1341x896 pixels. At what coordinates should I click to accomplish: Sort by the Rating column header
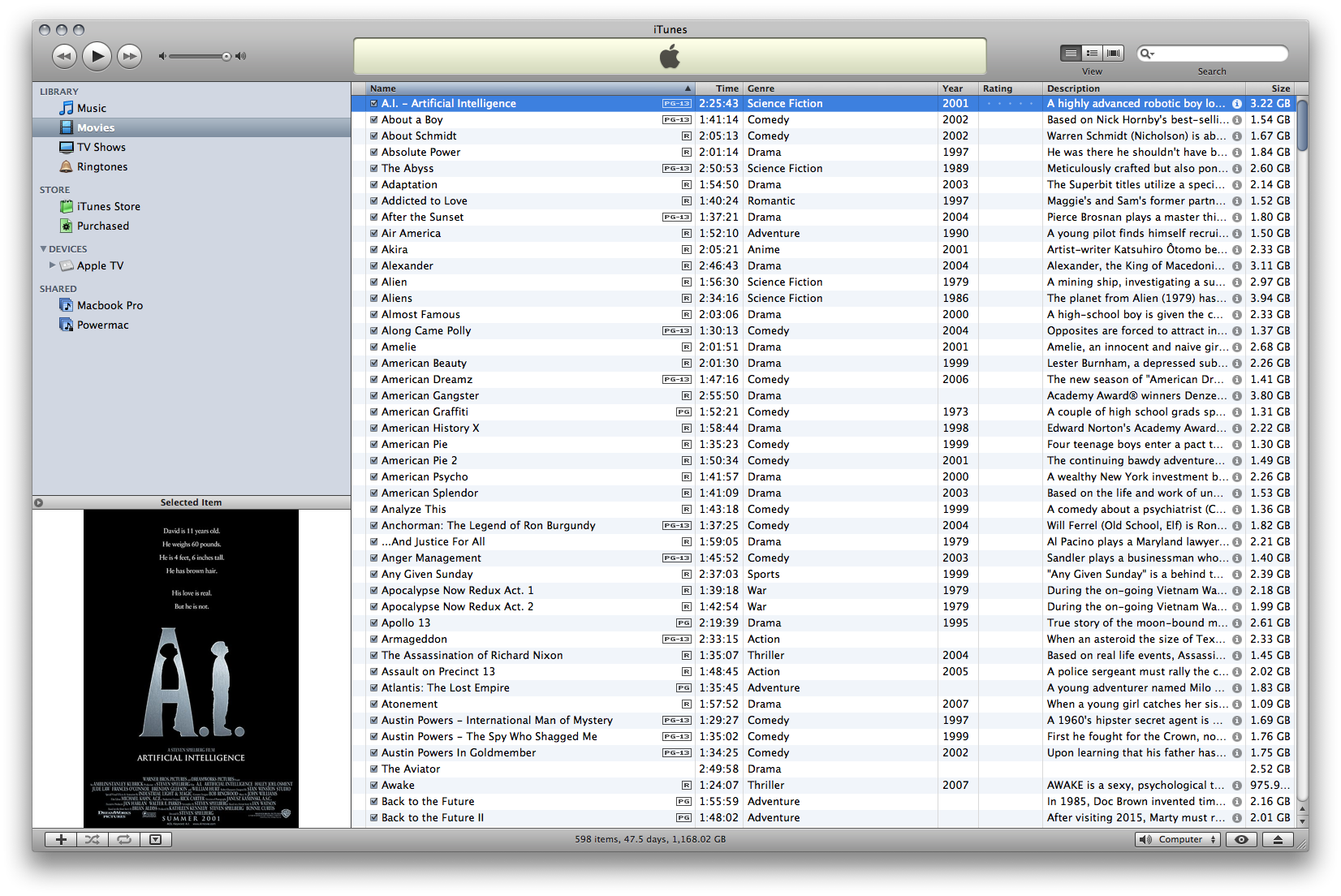pyautogui.click(x=1010, y=88)
